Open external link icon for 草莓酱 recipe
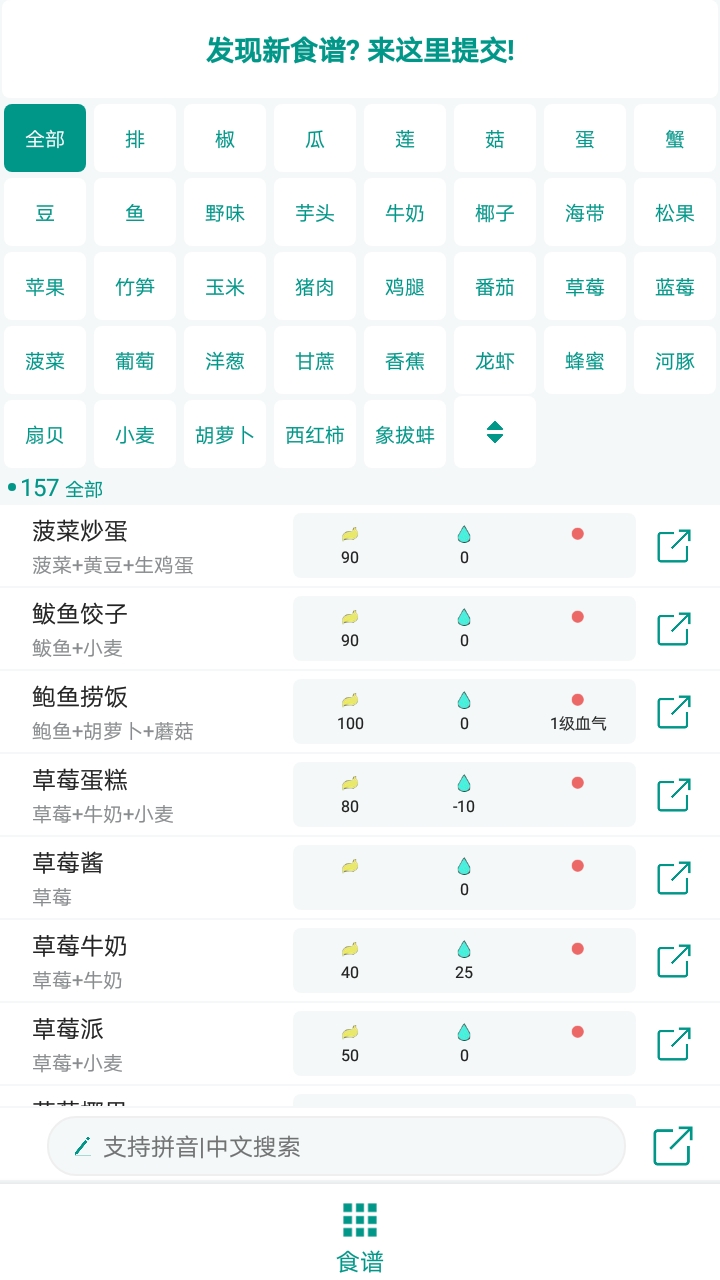Viewport: 720px width, 1280px height. tap(673, 878)
